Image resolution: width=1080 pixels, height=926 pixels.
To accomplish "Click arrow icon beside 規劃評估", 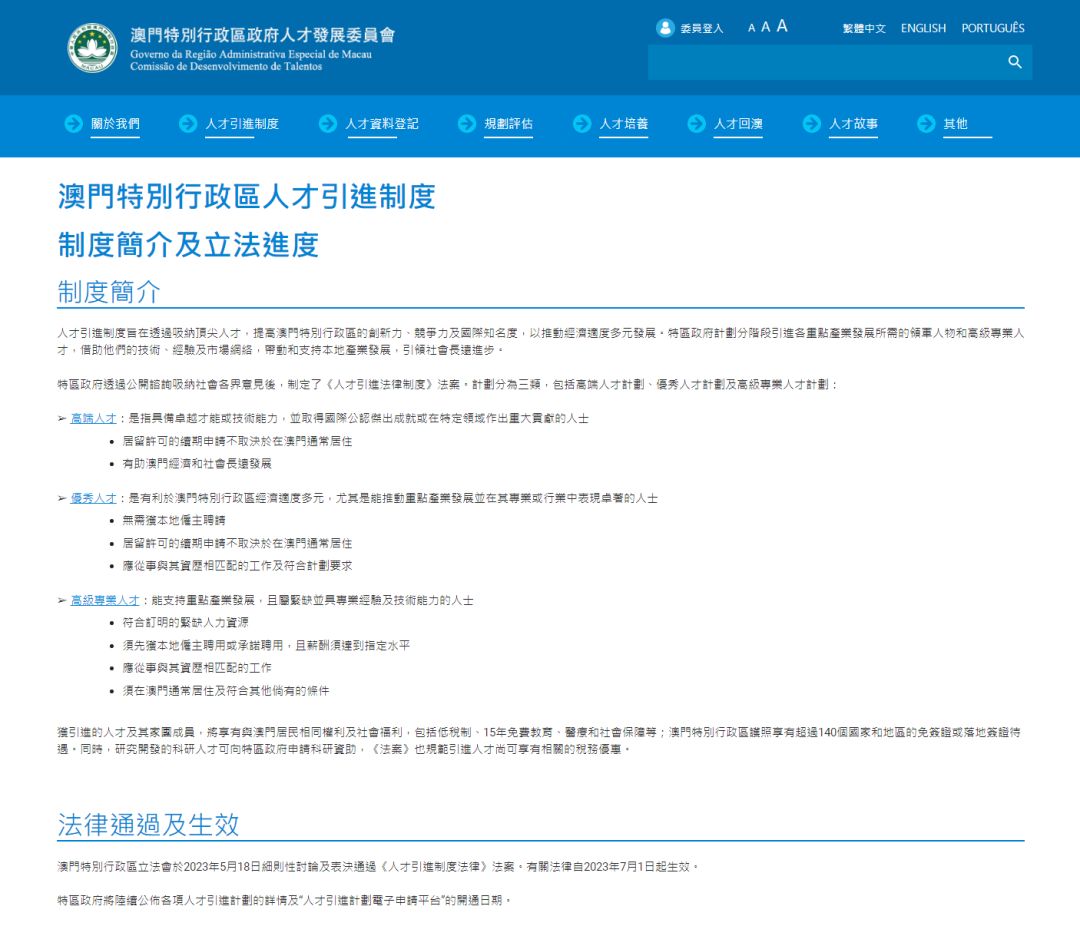I will [467, 124].
